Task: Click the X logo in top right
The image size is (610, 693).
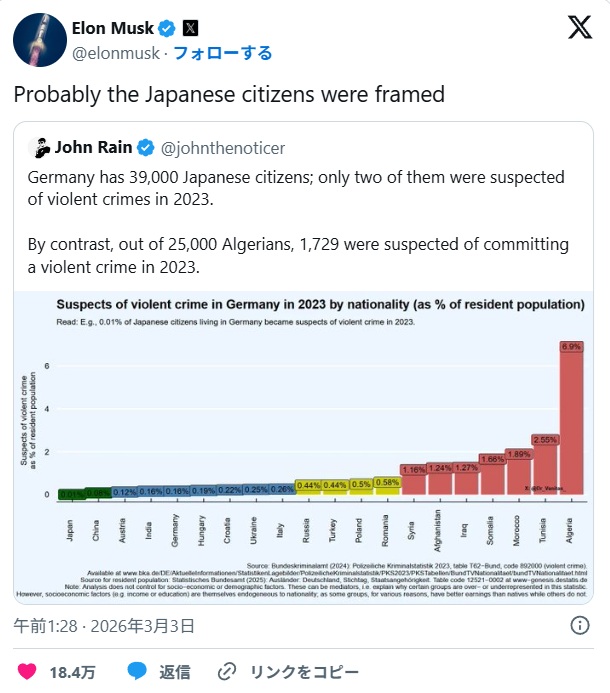Action: tap(579, 30)
